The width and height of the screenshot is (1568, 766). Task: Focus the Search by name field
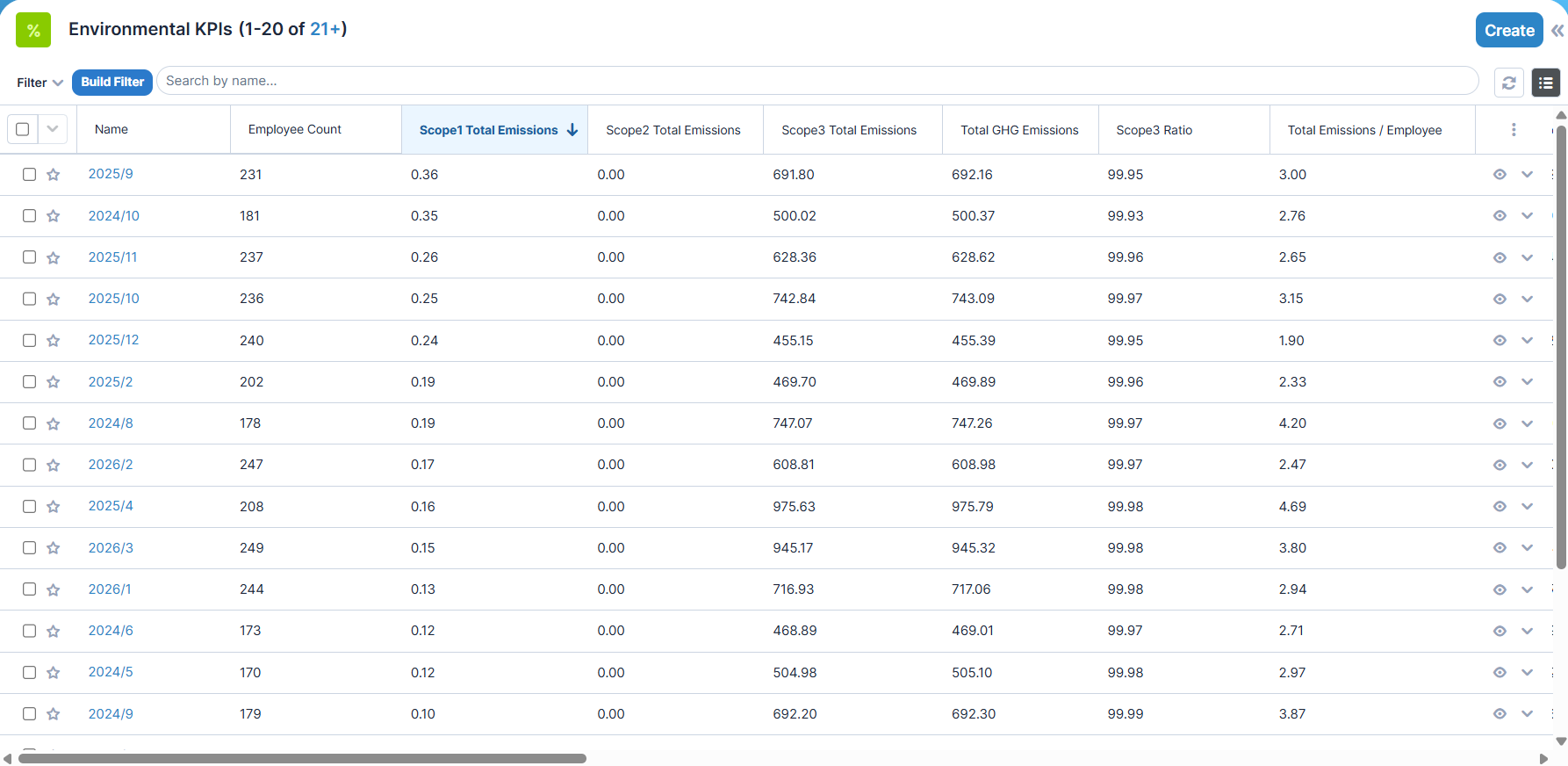point(817,81)
